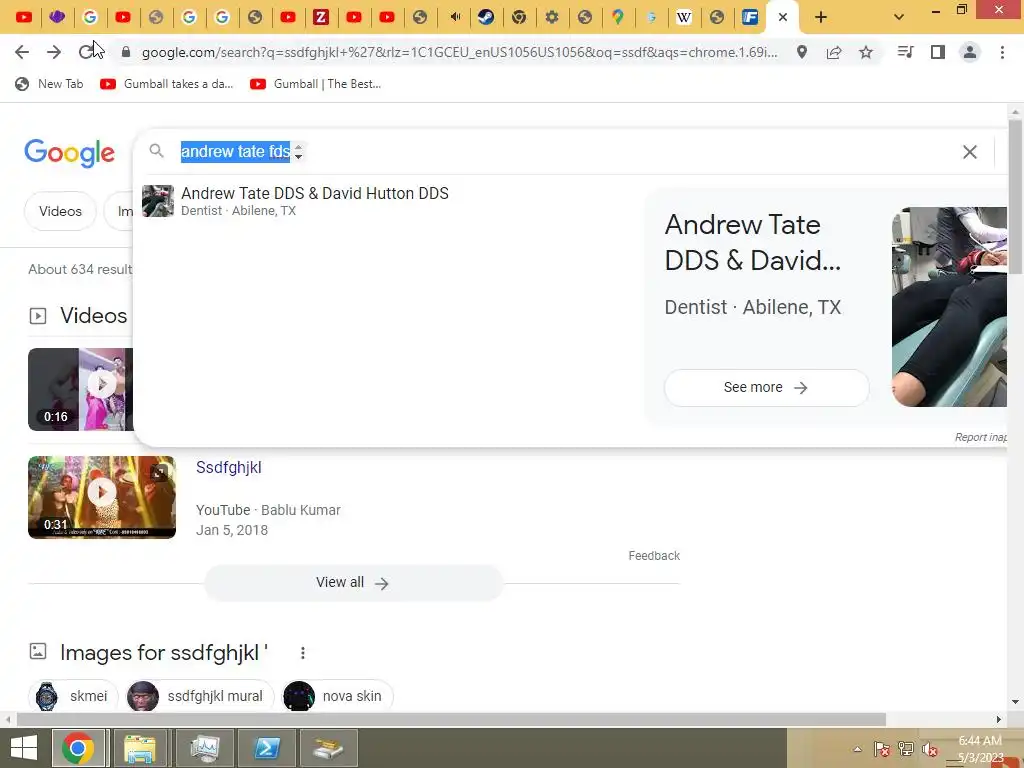Switch to the Wikipedia tab
Image resolution: width=1024 pixels, height=768 pixels.
[684, 18]
